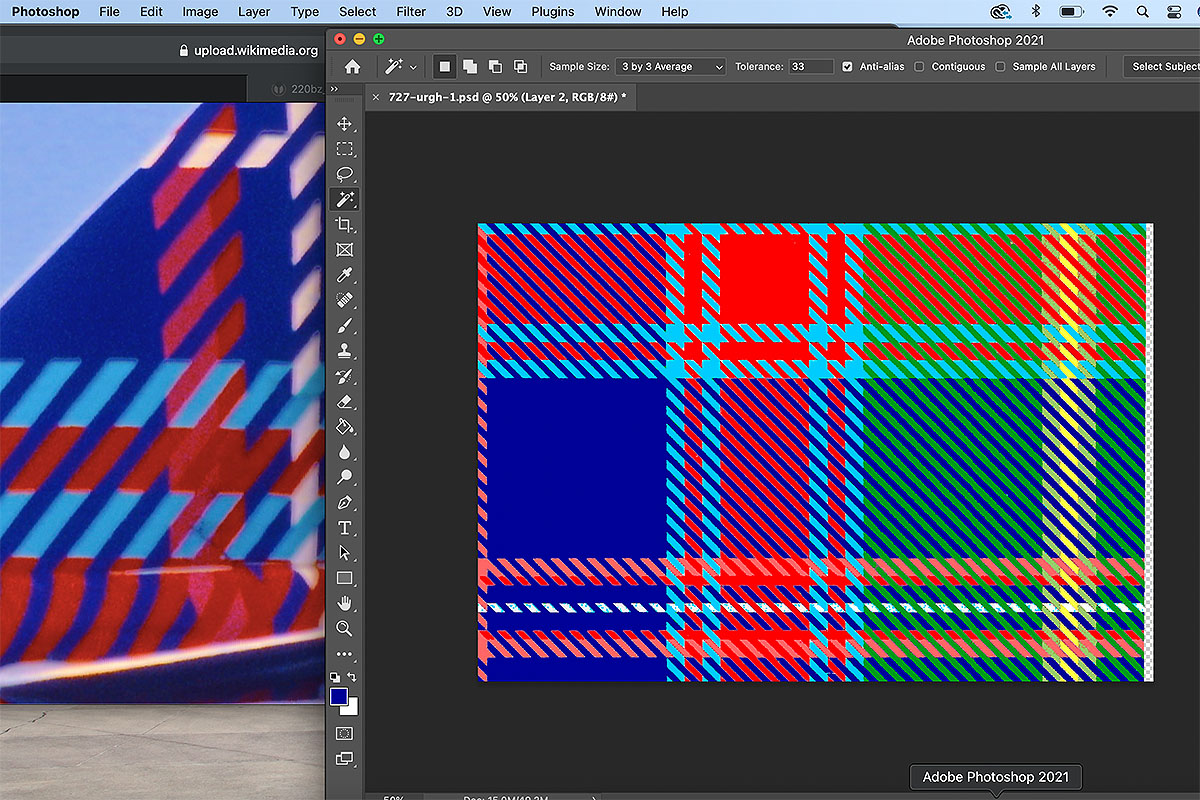Select the Paint Bucket tool

coord(344,427)
